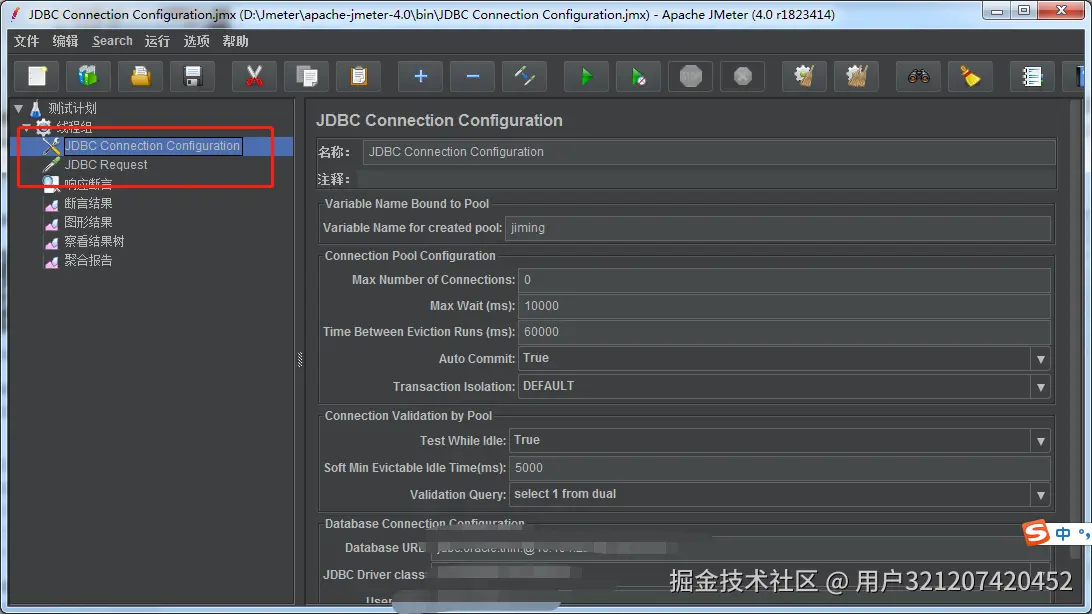
Task: Collapse the 线程组 tree node arrow
Action: [26, 127]
